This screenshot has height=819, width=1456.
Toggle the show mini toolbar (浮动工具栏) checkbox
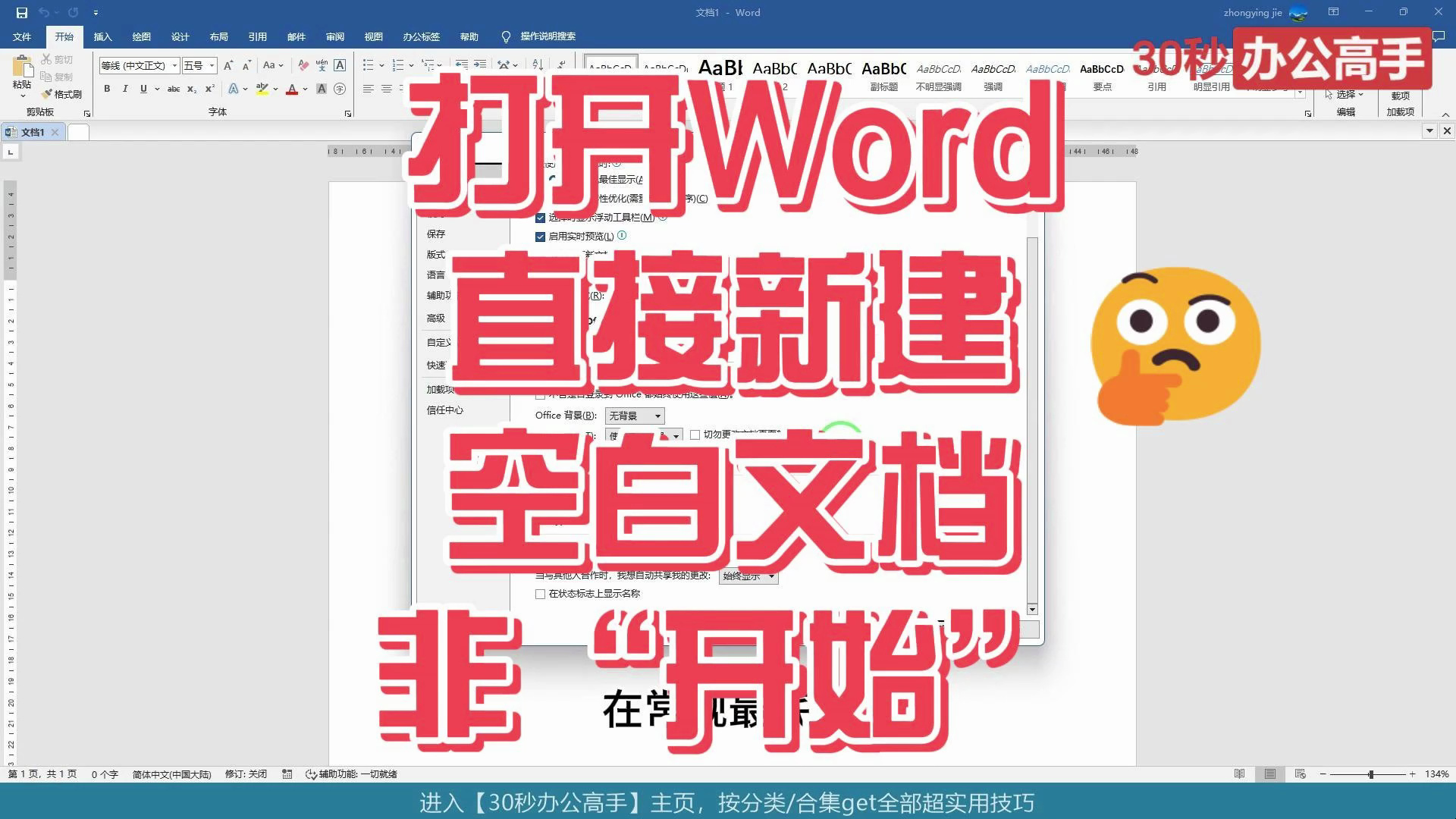tap(540, 218)
